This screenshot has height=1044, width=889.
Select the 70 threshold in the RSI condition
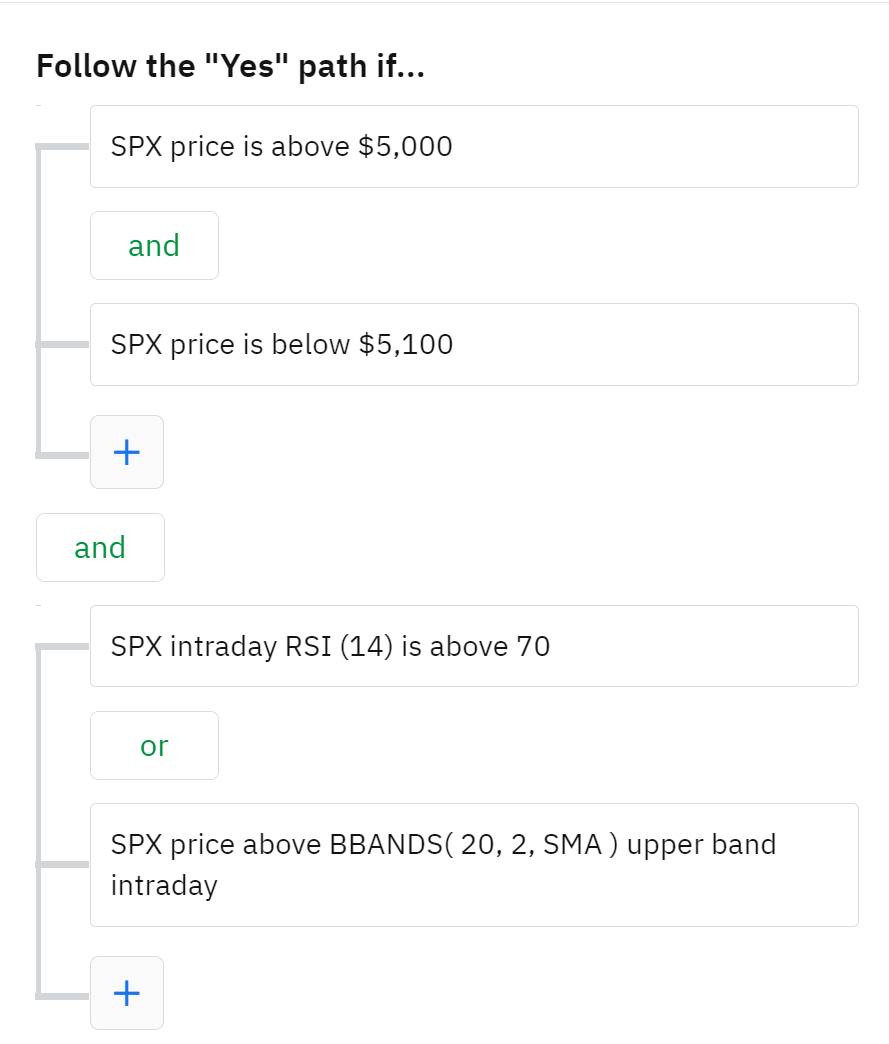[533, 647]
